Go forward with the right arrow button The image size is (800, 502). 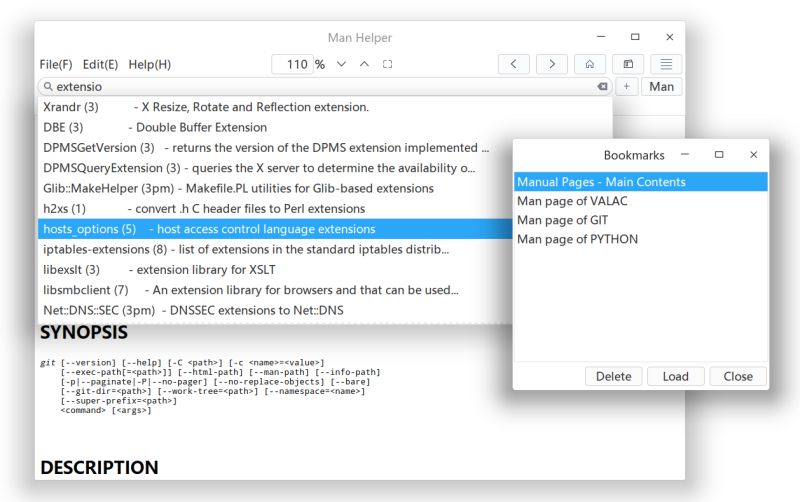pos(552,64)
